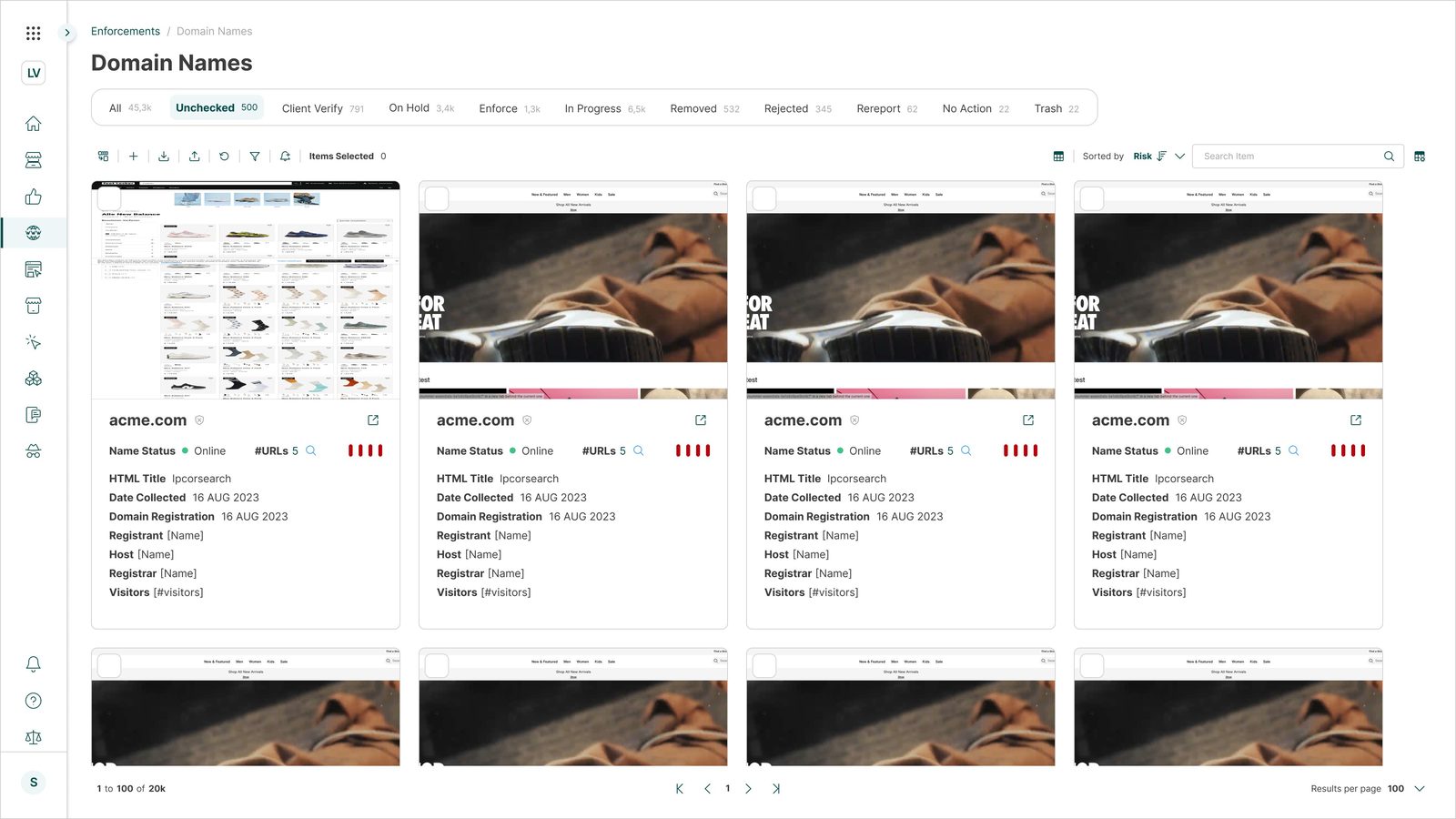
Task: Open notifications bell in the sidebar
Action: pyautogui.click(x=34, y=664)
